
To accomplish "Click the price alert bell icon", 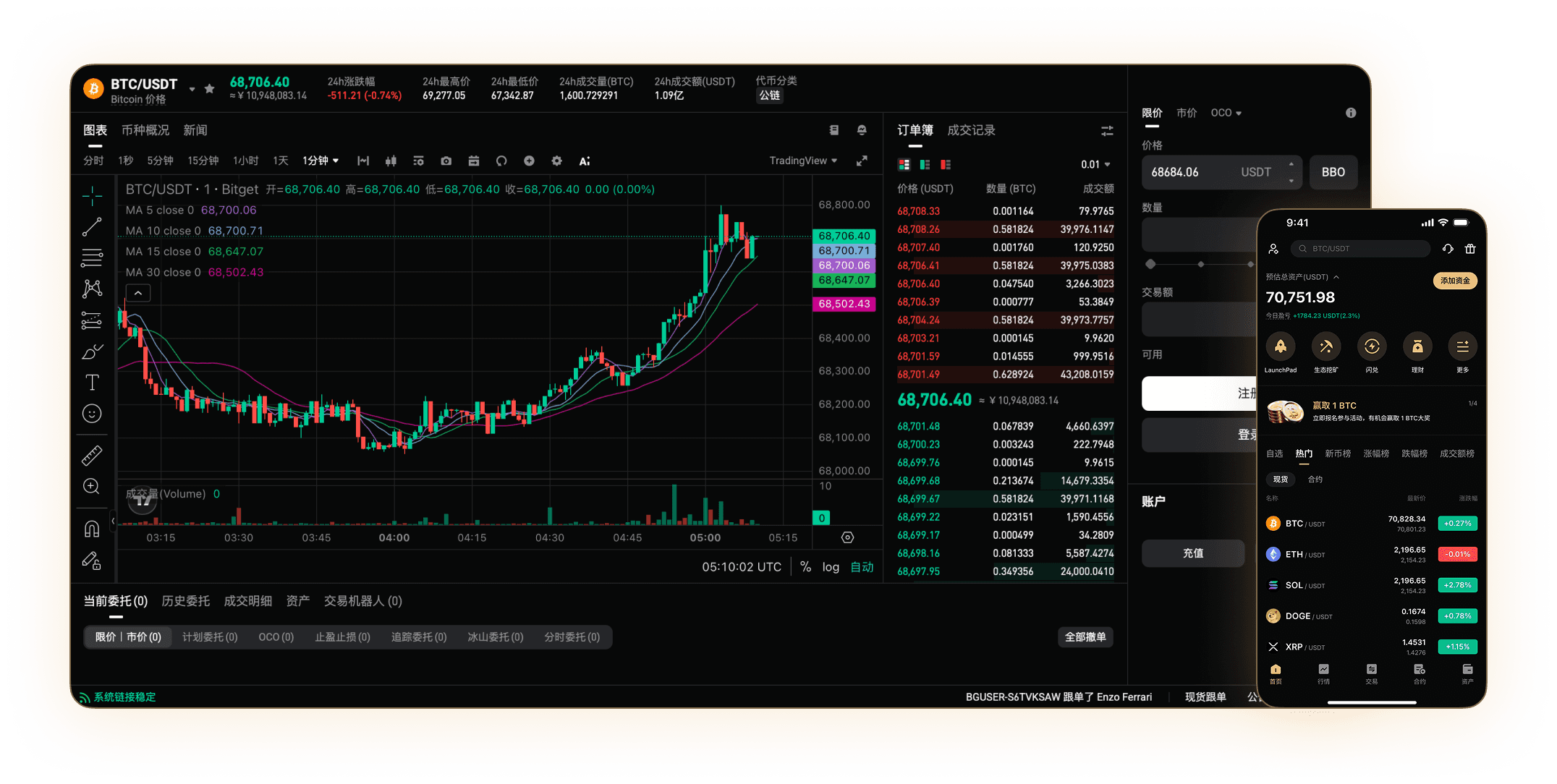I will [862, 130].
